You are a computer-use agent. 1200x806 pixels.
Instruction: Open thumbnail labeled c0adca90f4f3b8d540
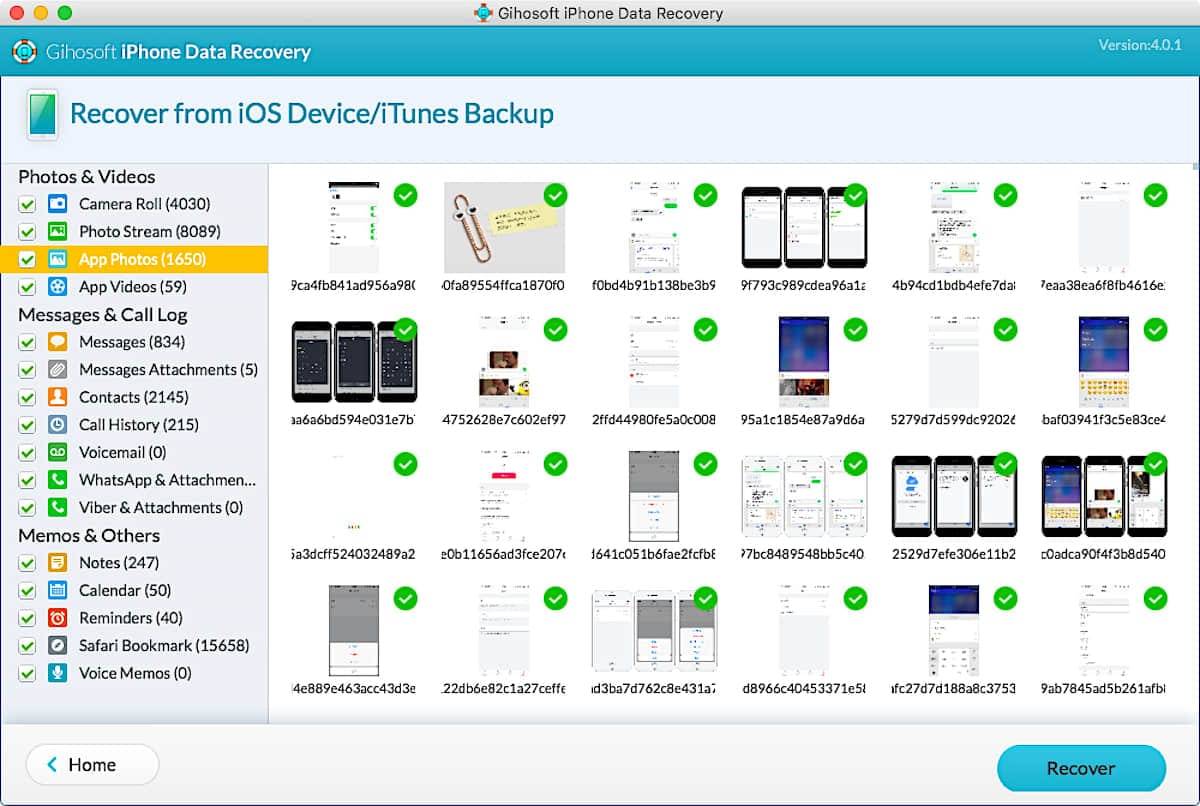click(1104, 497)
